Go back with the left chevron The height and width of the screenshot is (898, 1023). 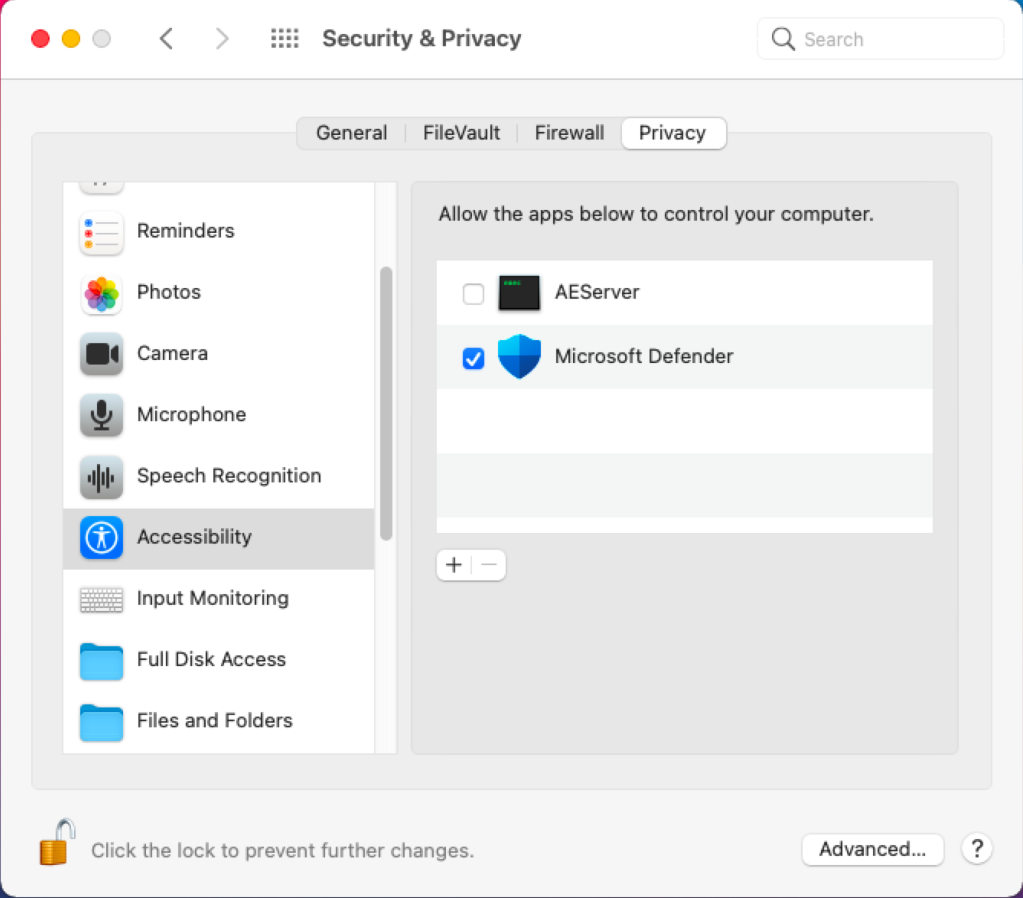(166, 39)
